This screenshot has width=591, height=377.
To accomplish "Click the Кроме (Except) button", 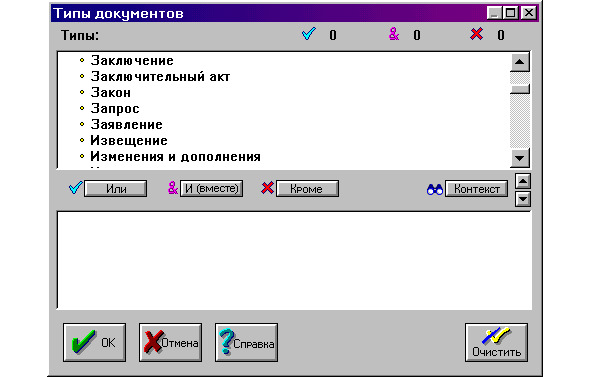I will point(307,188).
